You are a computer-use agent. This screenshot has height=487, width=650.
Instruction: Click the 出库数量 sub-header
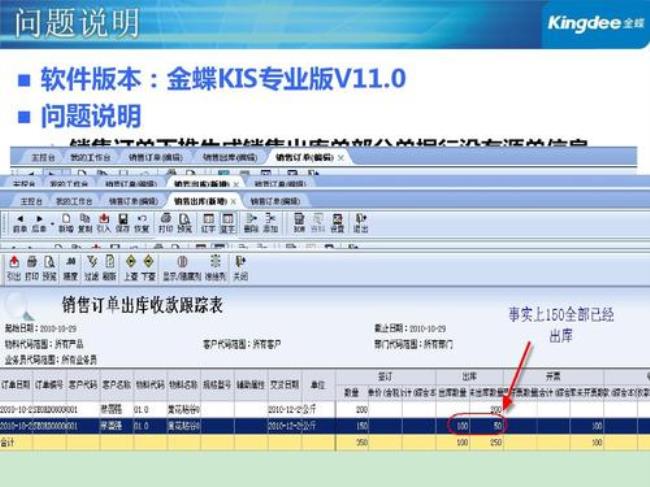click(452, 392)
